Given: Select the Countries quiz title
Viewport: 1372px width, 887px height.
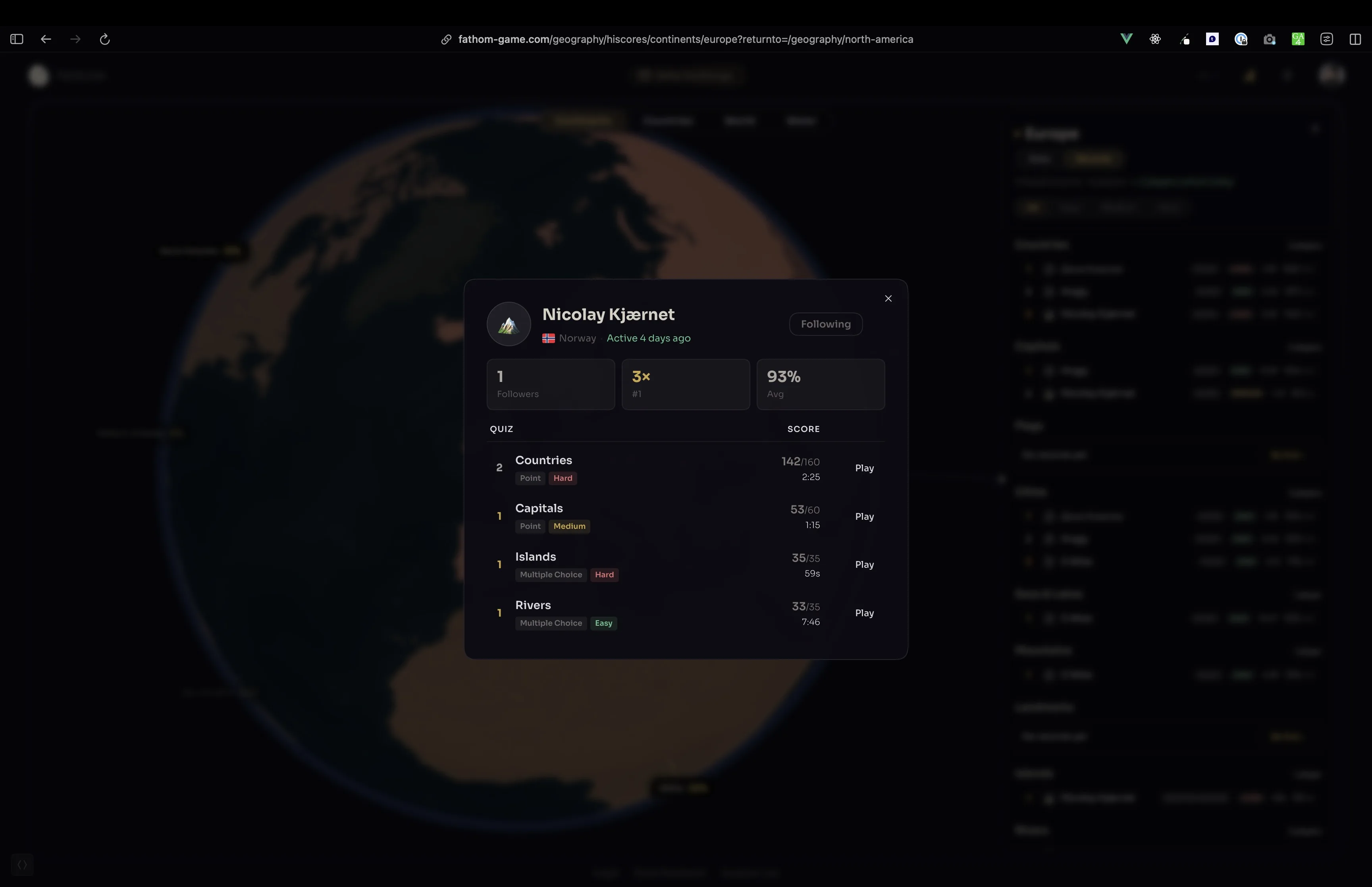Looking at the screenshot, I should point(543,460).
